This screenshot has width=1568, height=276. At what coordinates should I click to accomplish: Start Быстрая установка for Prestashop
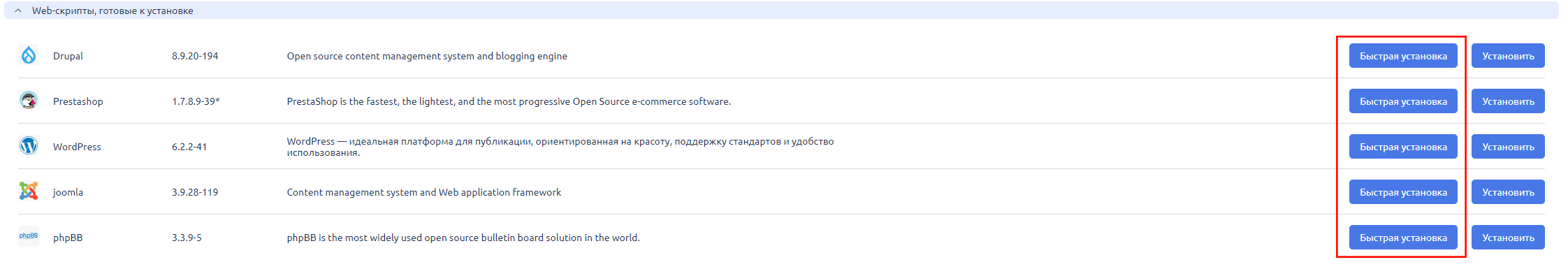(x=1403, y=101)
